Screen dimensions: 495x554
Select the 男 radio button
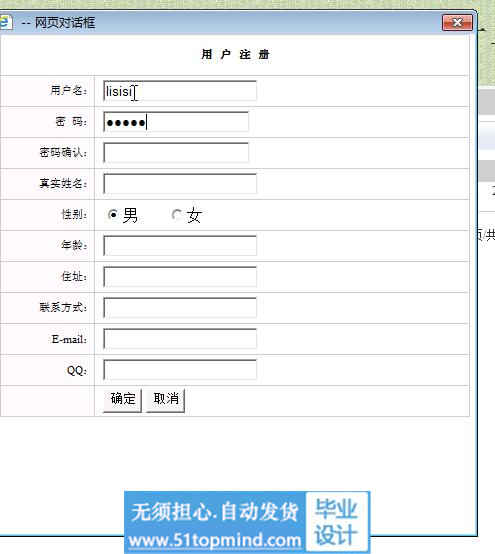113,214
